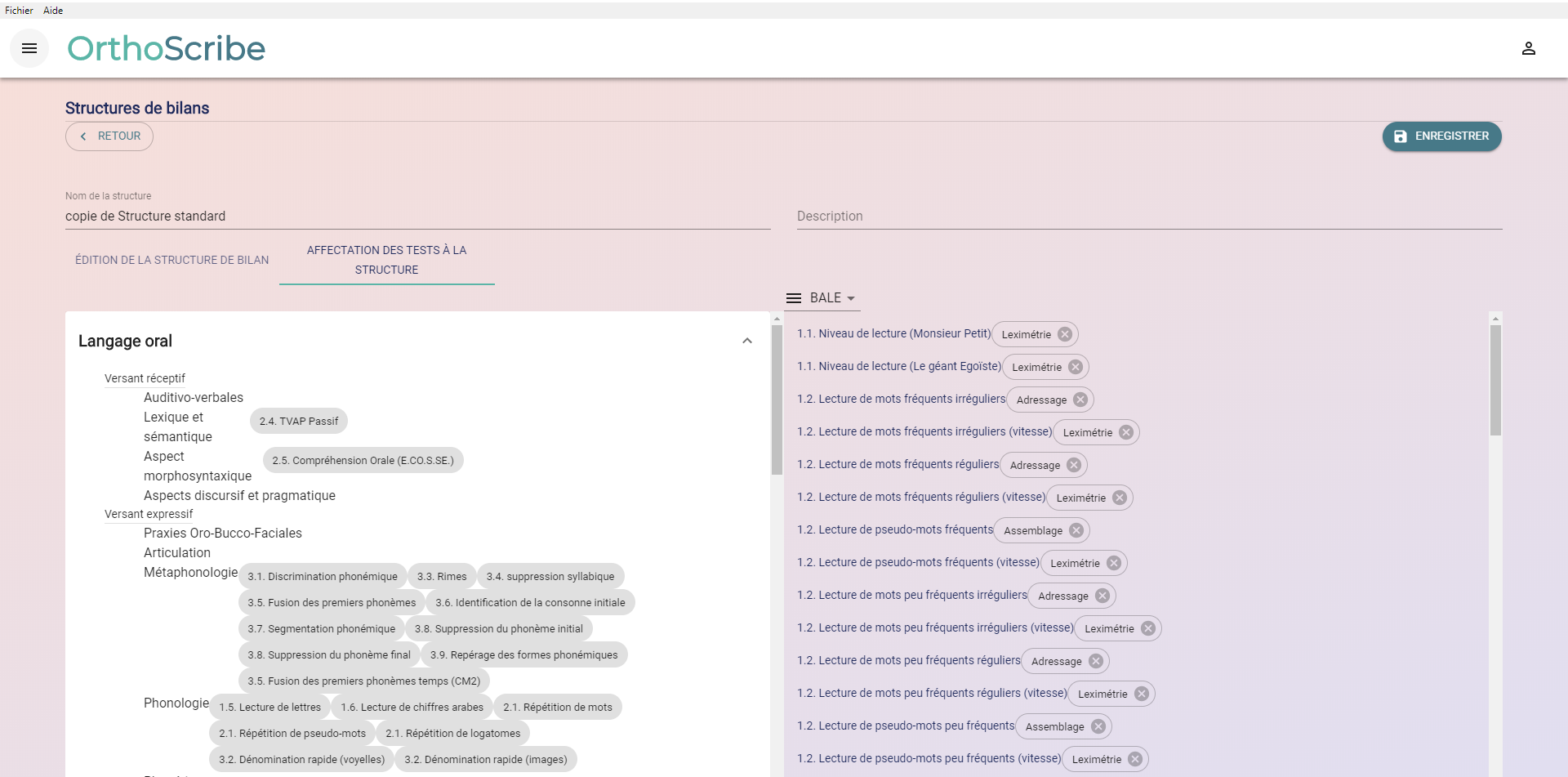
Task: Remove Leximétrie tag from Monsieur Petit test
Action: [x=1064, y=334]
